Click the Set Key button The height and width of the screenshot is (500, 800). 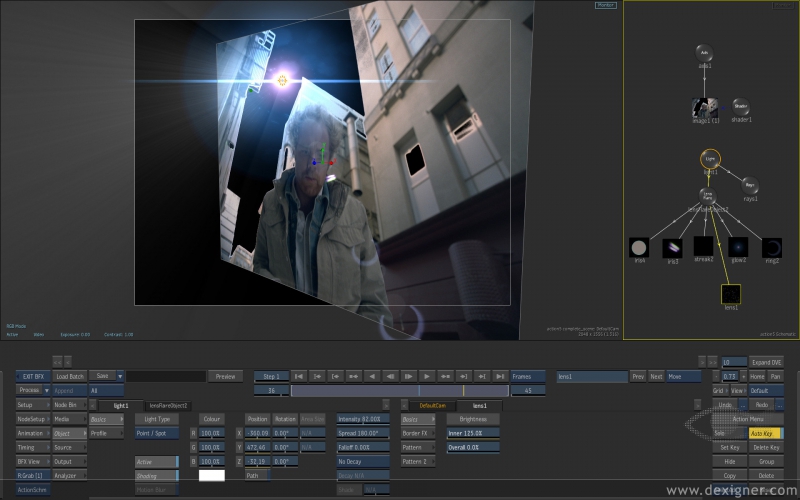click(730, 447)
